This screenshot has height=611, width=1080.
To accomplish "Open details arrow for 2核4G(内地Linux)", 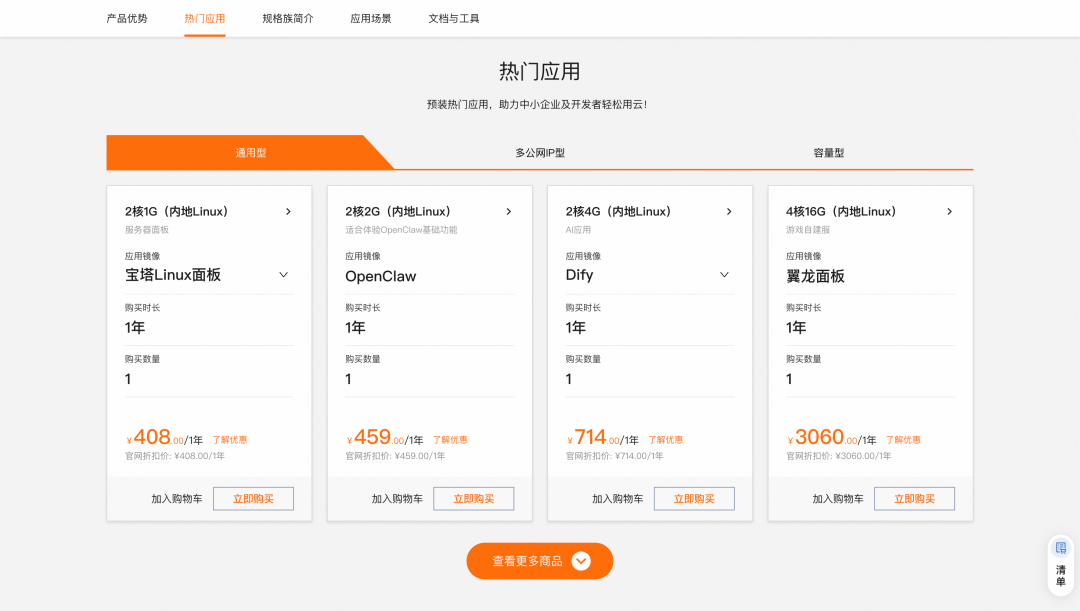I will point(729,211).
